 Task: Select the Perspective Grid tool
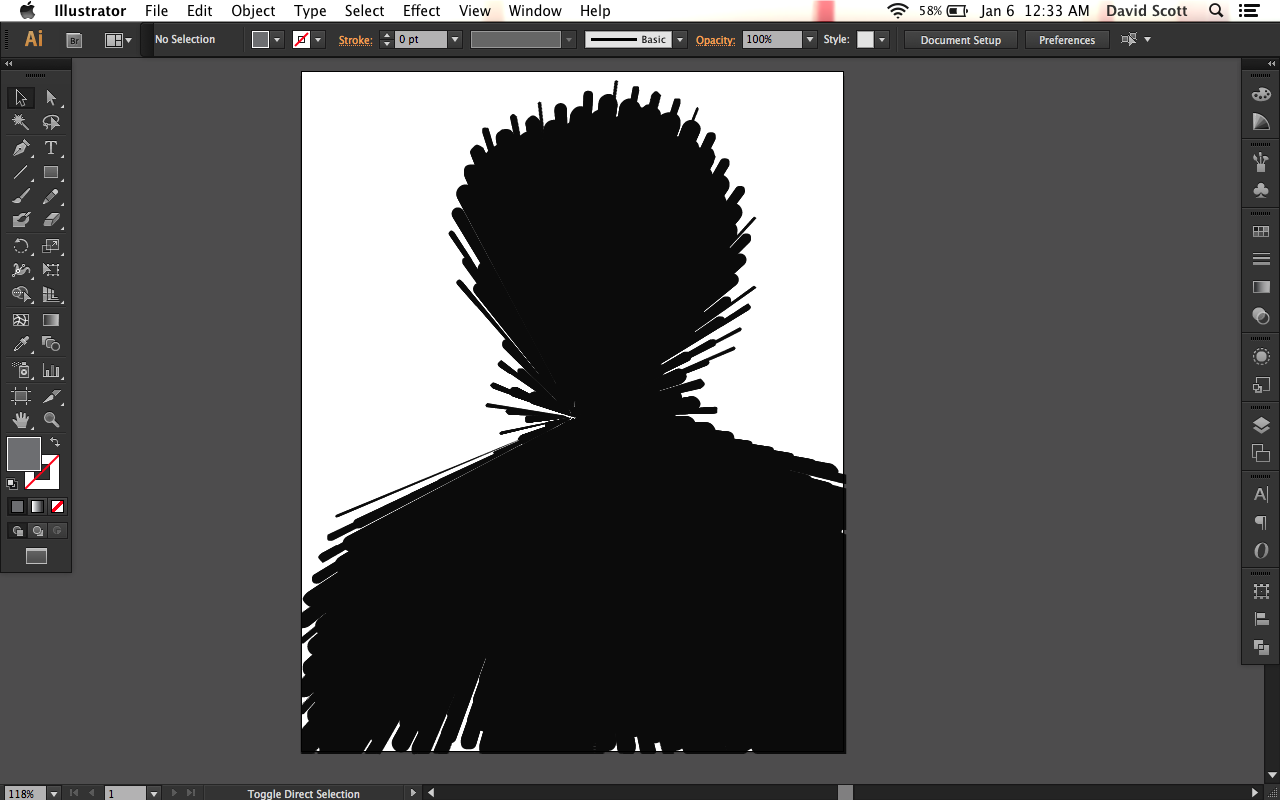click(x=51, y=295)
